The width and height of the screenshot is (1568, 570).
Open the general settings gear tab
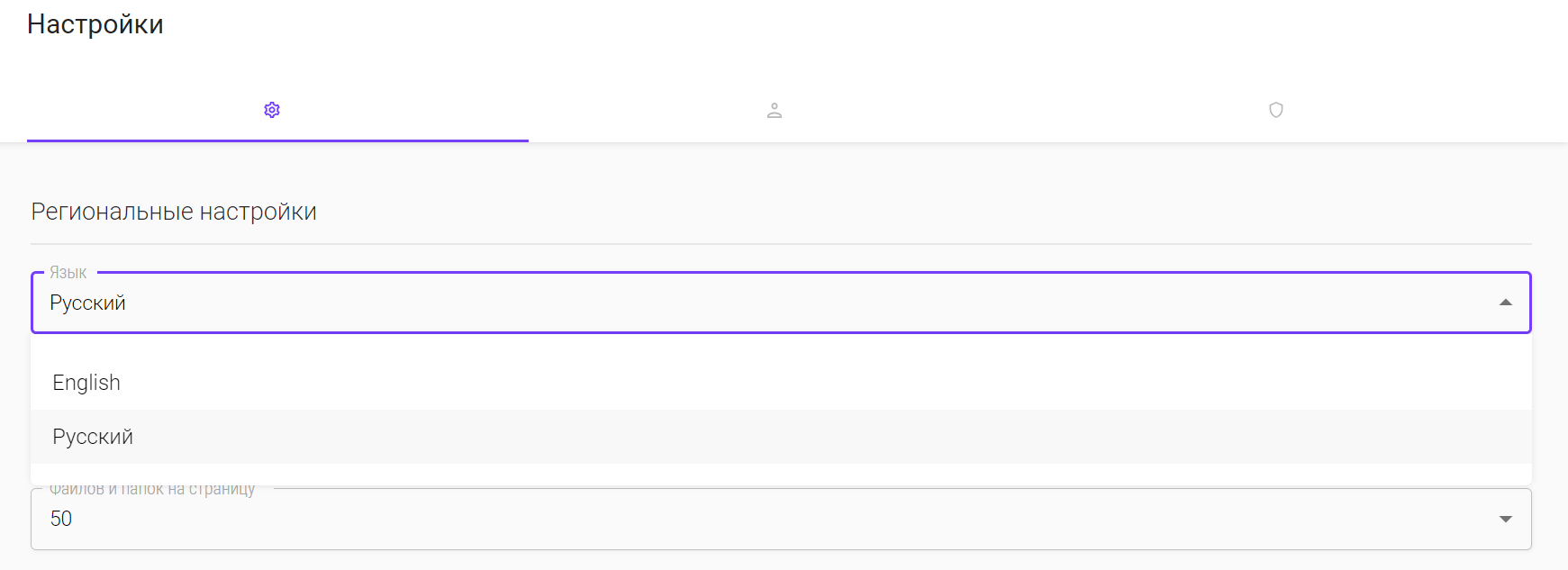(272, 110)
